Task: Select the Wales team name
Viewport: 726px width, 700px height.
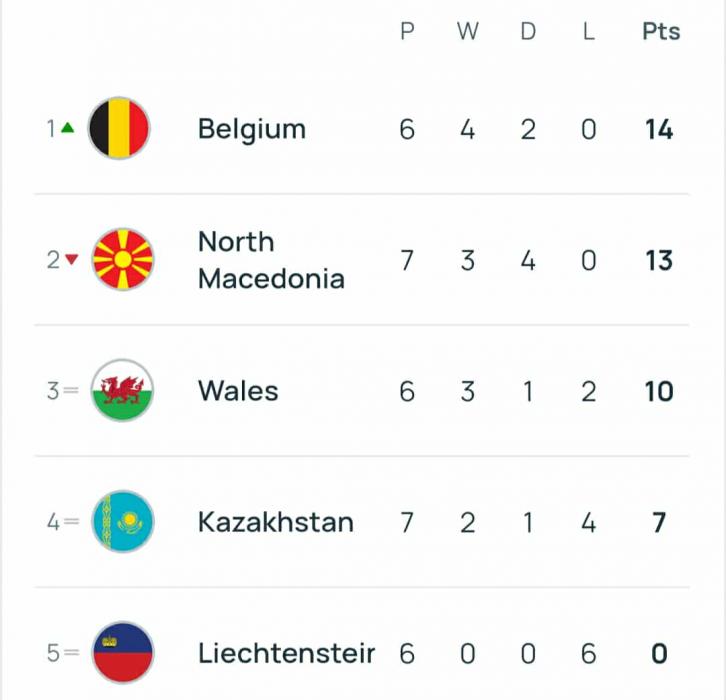Action: point(238,391)
